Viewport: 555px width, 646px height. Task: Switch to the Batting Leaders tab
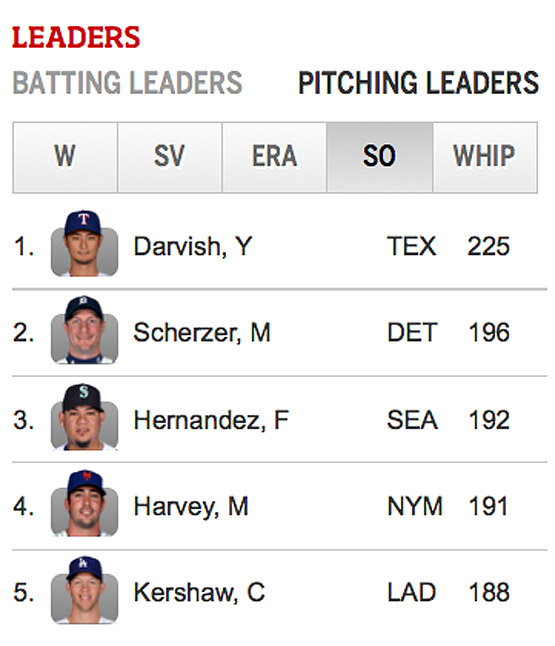pyautogui.click(x=127, y=83)
